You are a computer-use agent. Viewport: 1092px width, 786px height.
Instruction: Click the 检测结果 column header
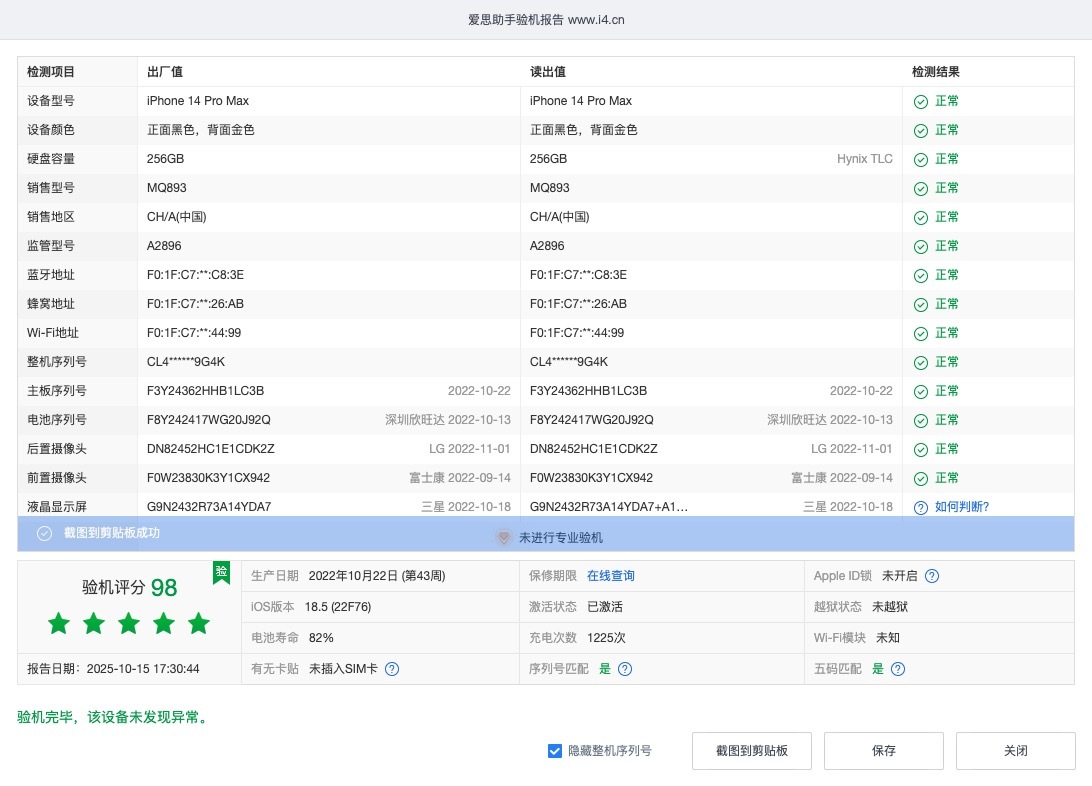[x=936, y=72]
